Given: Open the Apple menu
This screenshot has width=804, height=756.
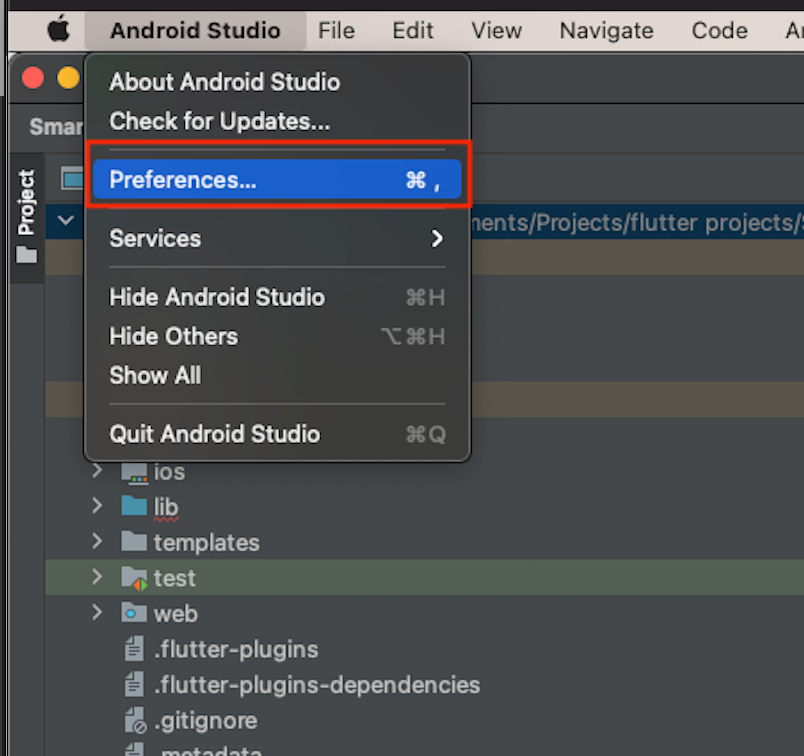Looking at the screenshot, I should tap(59, 30).
